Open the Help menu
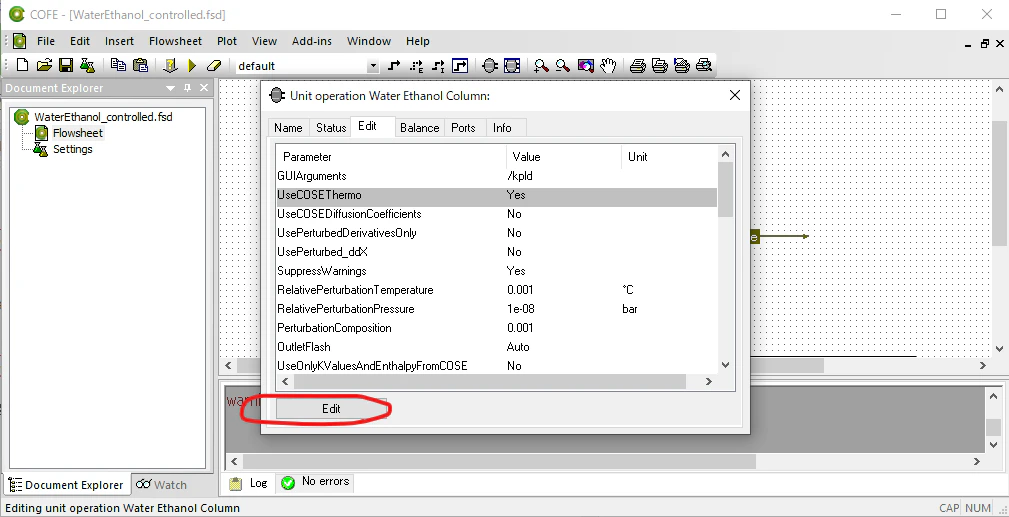Screen dimensions: 1009x517 pos(418,41)
